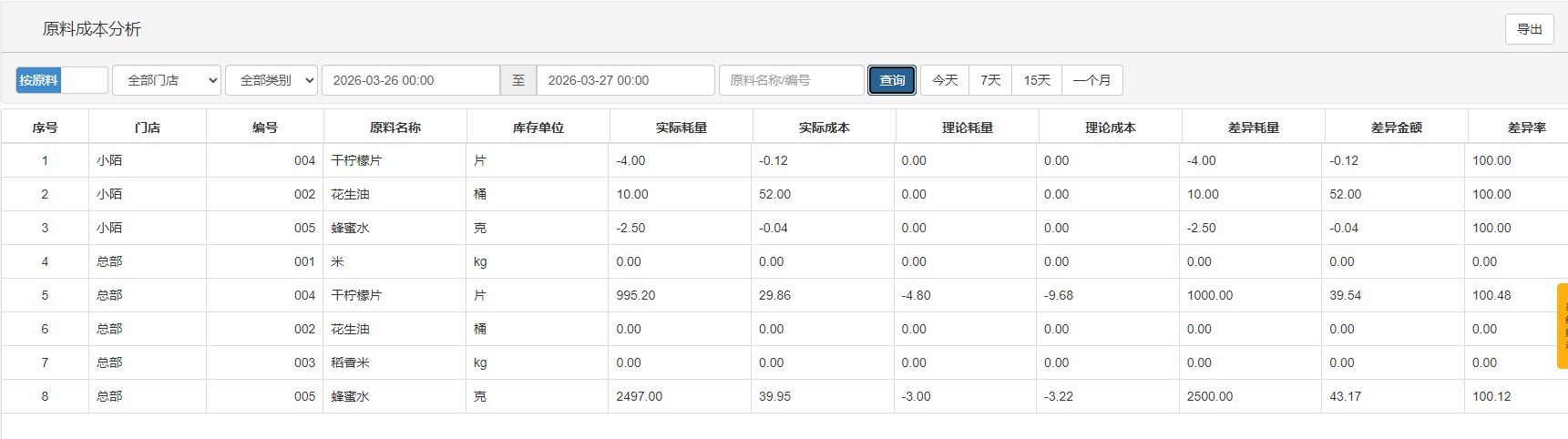Click the orange side tab on right edge
Viewport: 1568px width, 439px height.
tap(1562, 326)
